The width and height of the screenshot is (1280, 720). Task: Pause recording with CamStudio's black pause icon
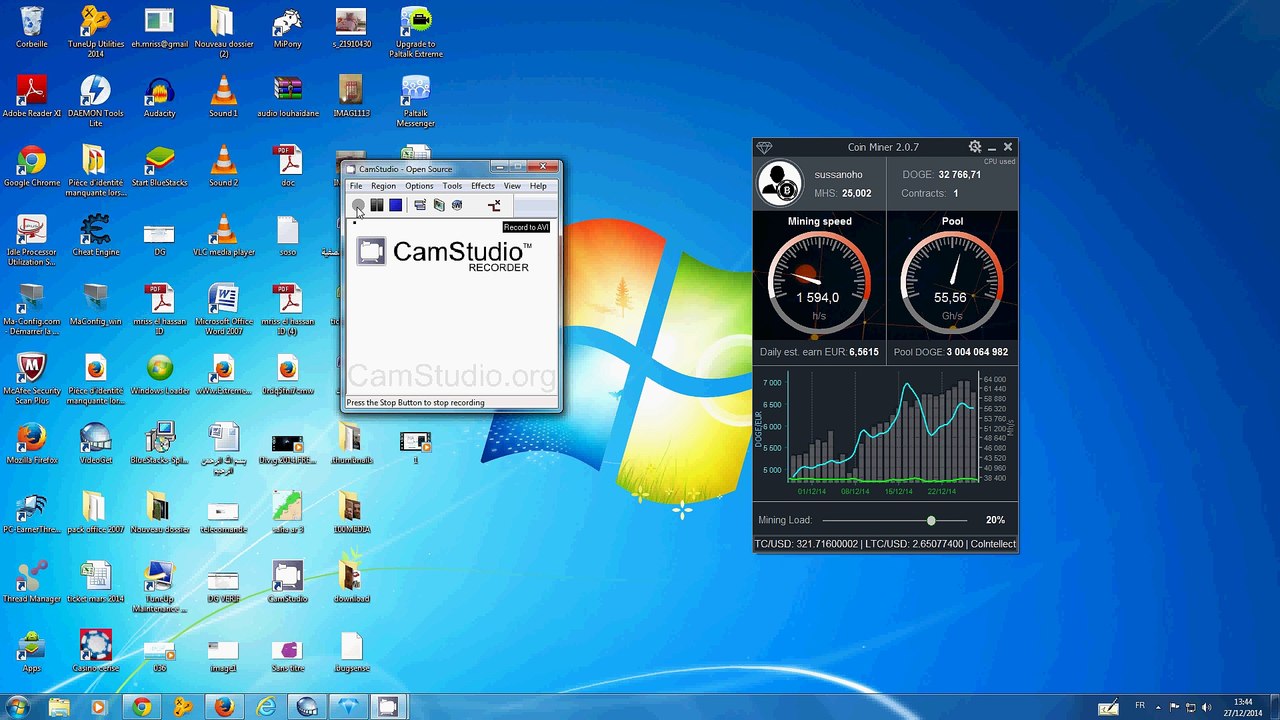click(x=376, y=205)
